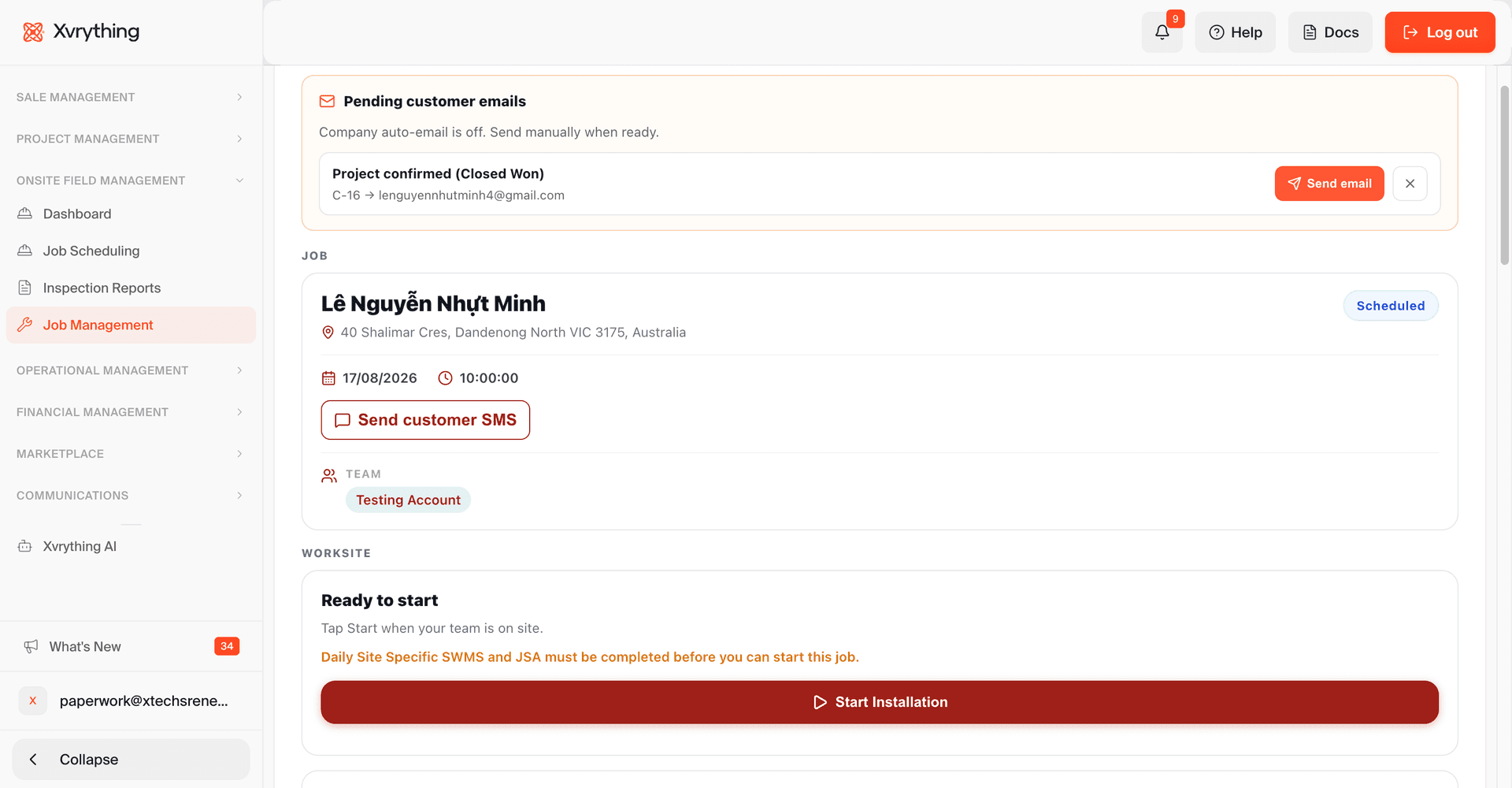1512x788 pixels.
Task: Click the paperwork@xtechsrene... account email
Action: coord(144,701)
